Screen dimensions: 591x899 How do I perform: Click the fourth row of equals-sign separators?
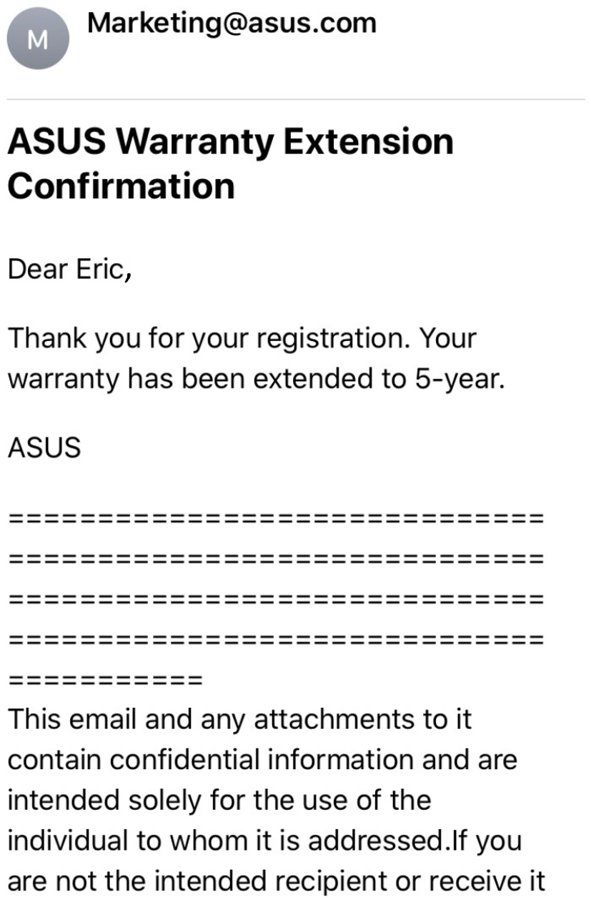click(276, 640)
